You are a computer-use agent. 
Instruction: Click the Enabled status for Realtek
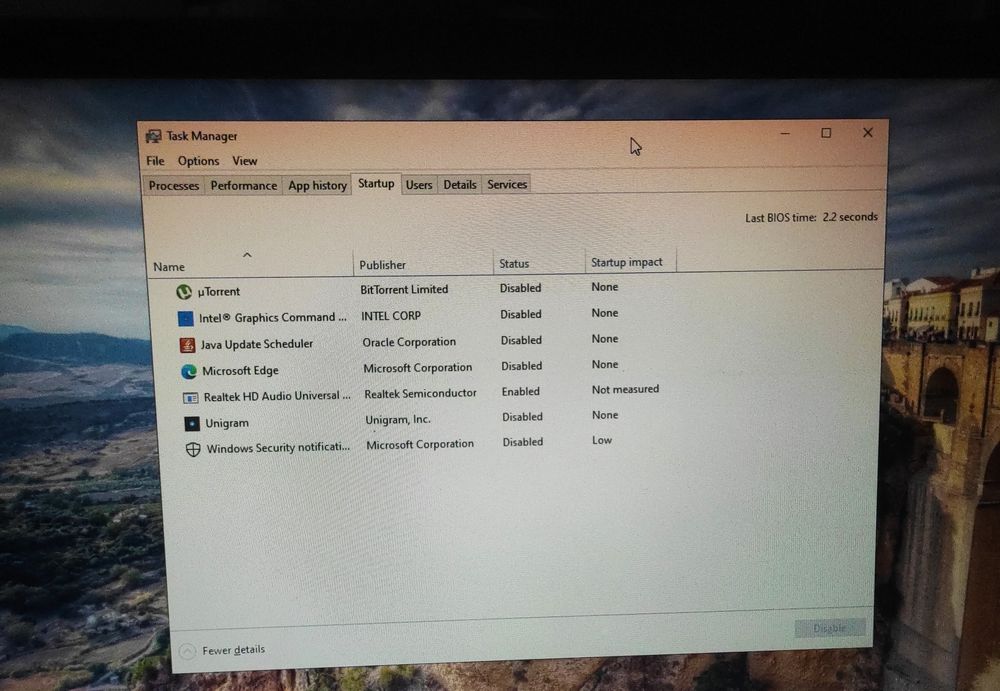(520, 392)
